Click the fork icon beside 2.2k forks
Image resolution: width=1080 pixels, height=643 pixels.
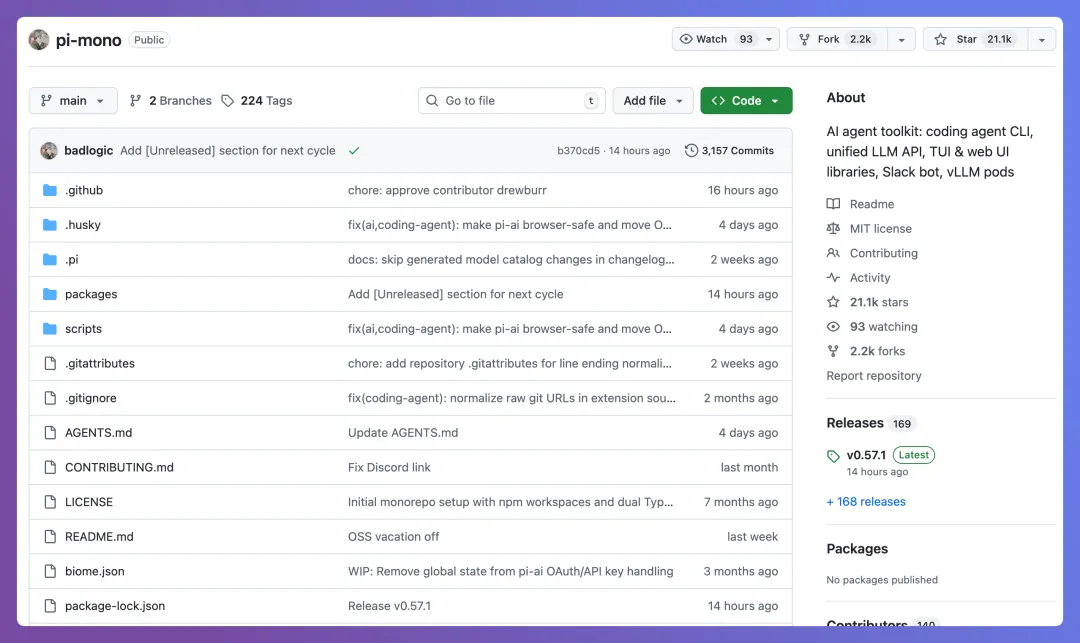(833, 351)
